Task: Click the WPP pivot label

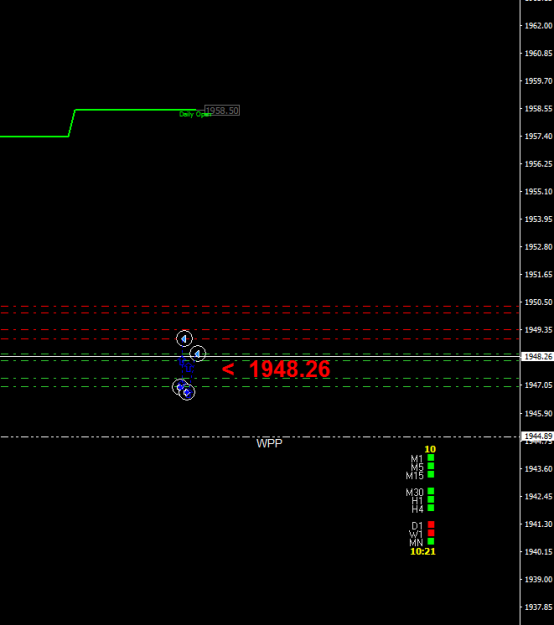Action: tap(269, 444)
